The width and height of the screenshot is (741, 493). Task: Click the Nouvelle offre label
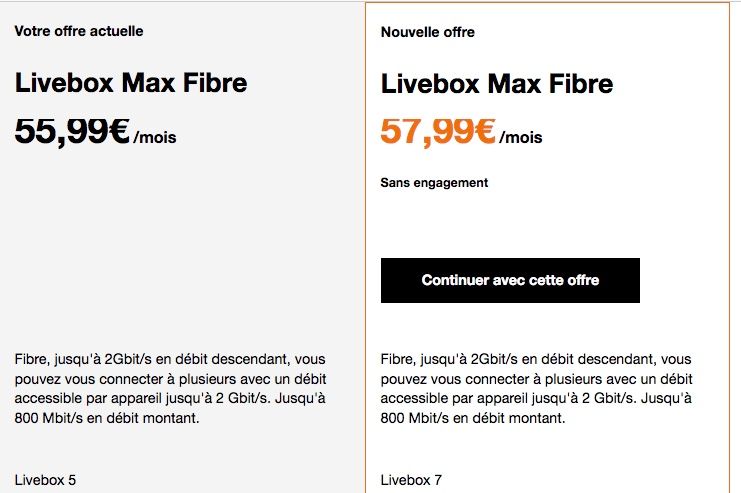[x=428, y=32]
